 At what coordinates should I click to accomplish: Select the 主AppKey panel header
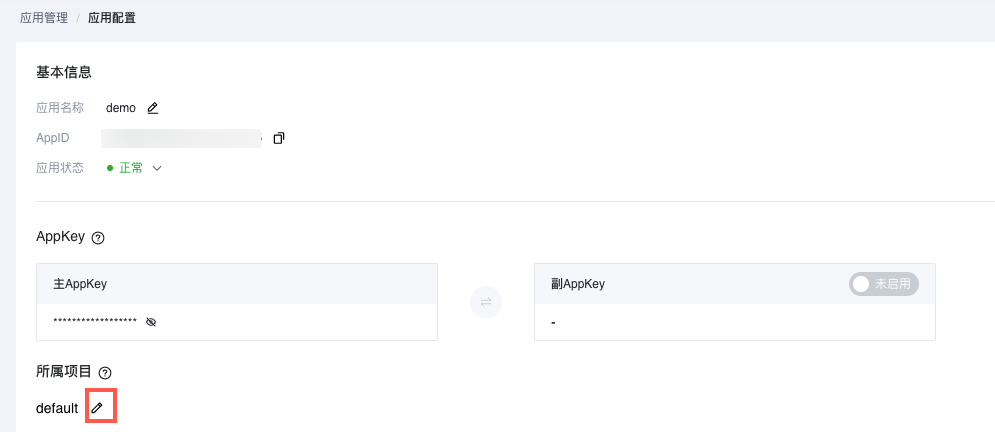pos(237,284)
